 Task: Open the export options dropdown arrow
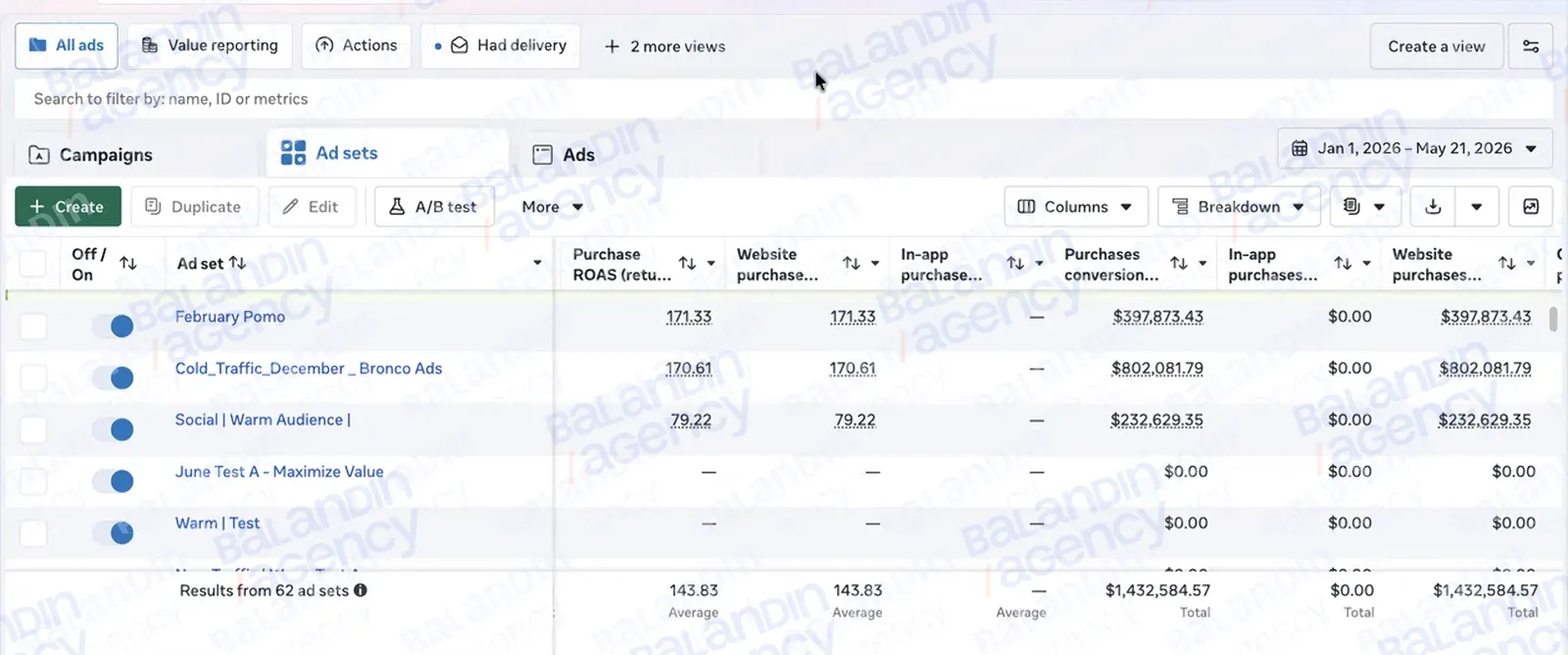1476,207
